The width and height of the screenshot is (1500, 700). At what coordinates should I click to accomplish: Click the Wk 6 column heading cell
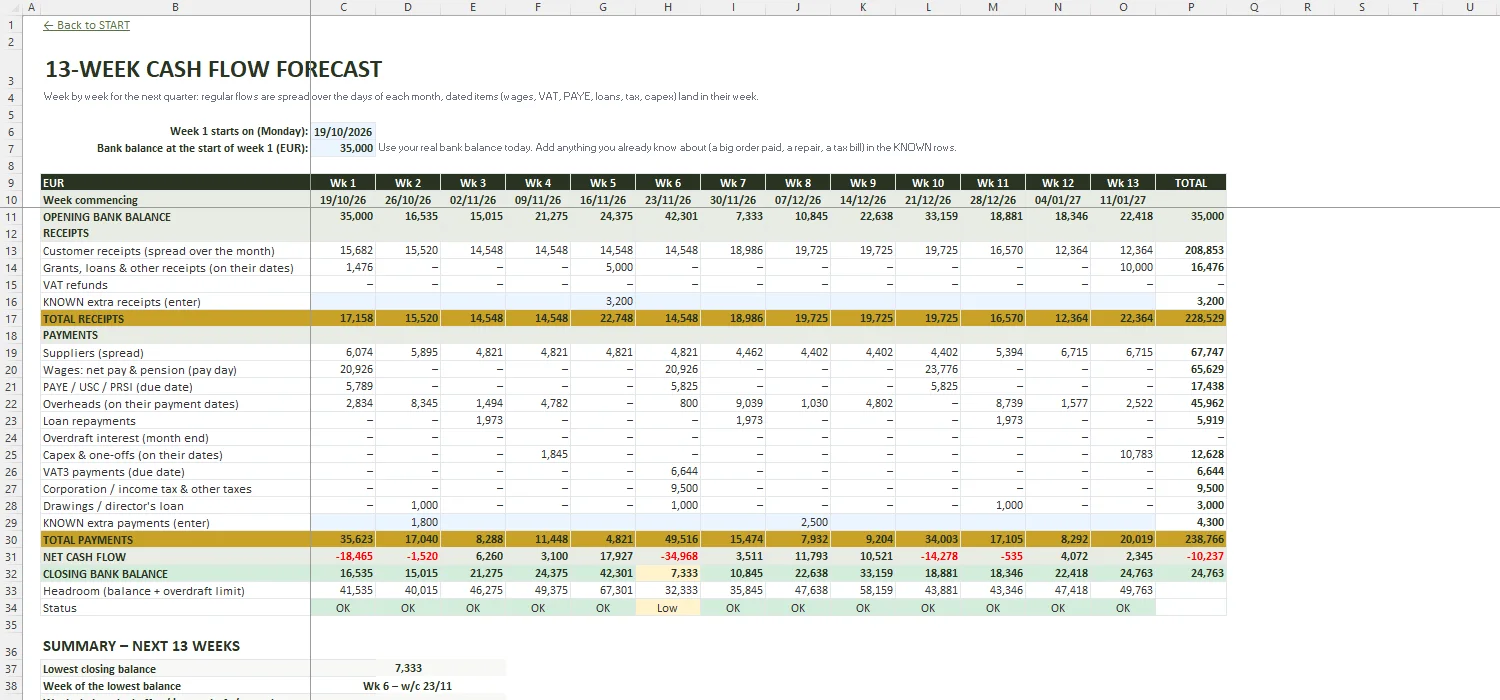pyautogui.click(x=668, y=183)
